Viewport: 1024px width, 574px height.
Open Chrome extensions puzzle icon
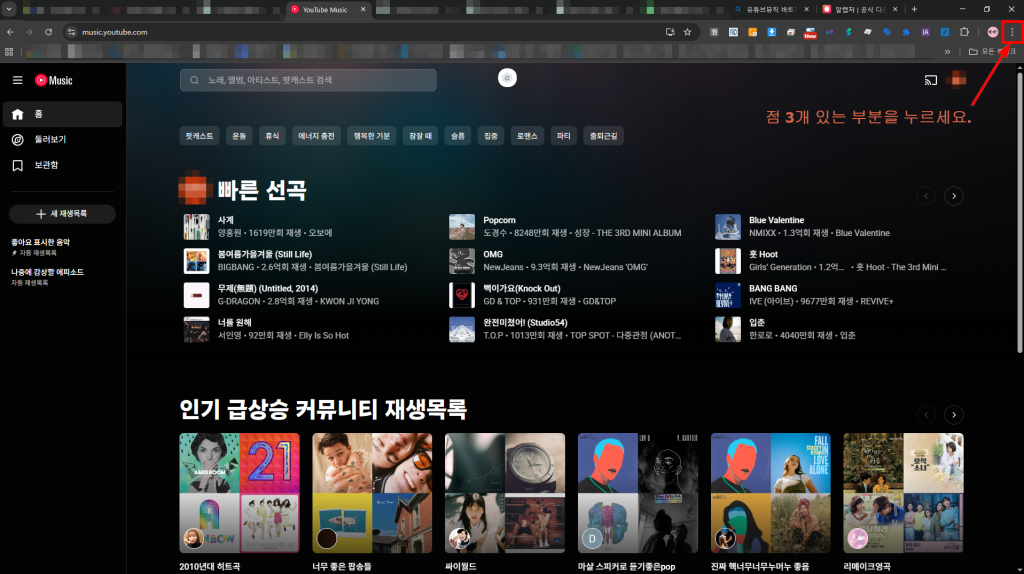tap(964, 32)
